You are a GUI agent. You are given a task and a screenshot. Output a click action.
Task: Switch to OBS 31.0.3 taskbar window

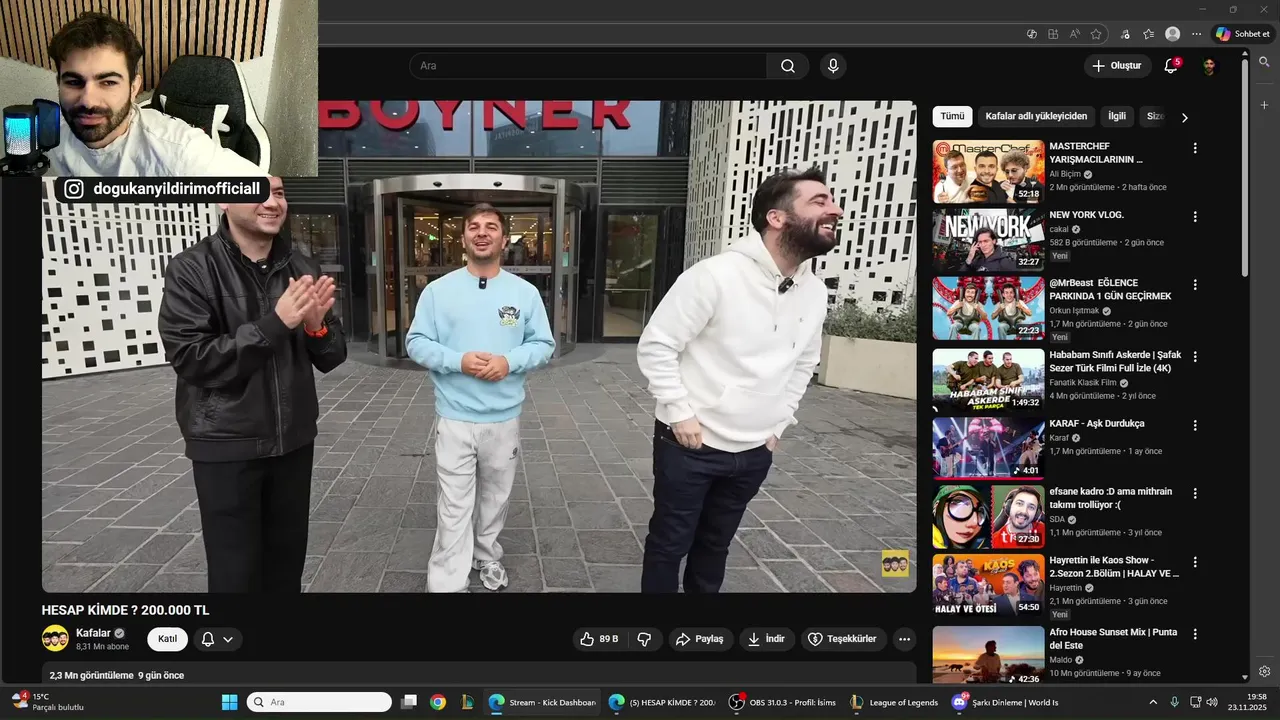point(783,702)
